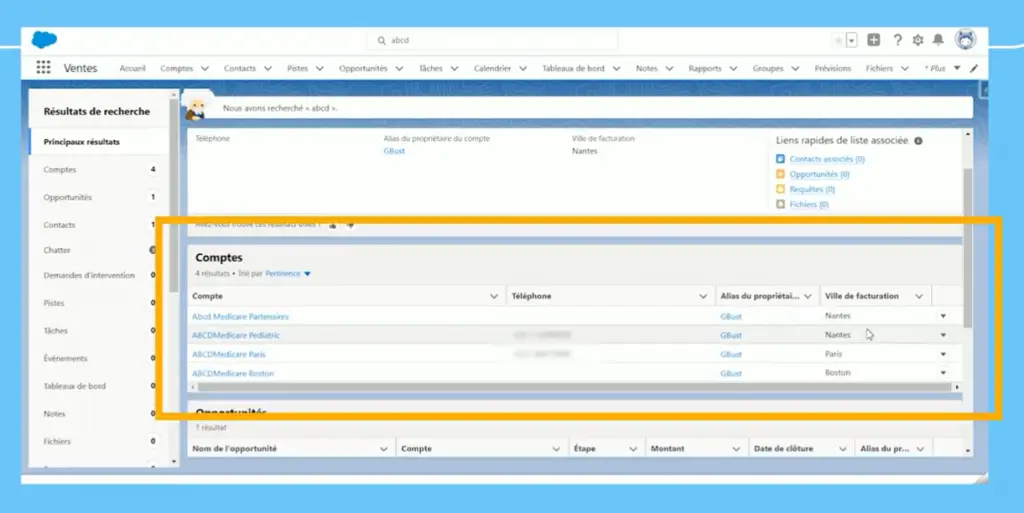Viewport: 1024px width, 513px height.
Task: Expand the Pistes tab dropdown chevron
Action: click(319, 68)
